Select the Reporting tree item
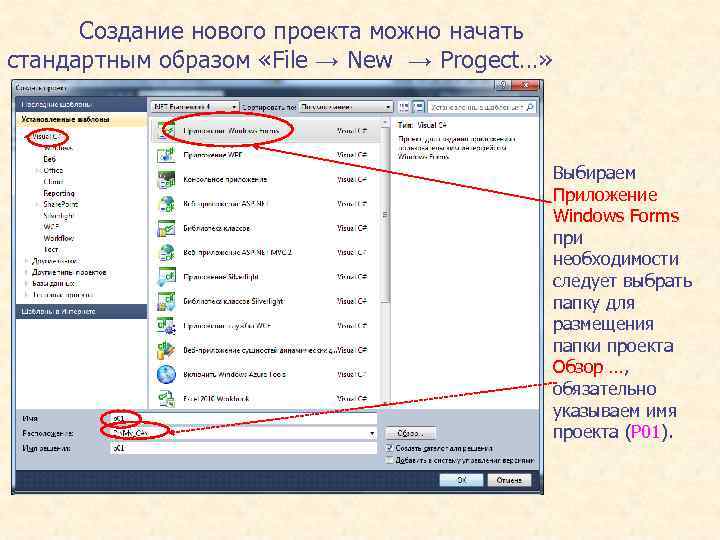The width and height of the screenshot is (720, 540). [59, 193]
